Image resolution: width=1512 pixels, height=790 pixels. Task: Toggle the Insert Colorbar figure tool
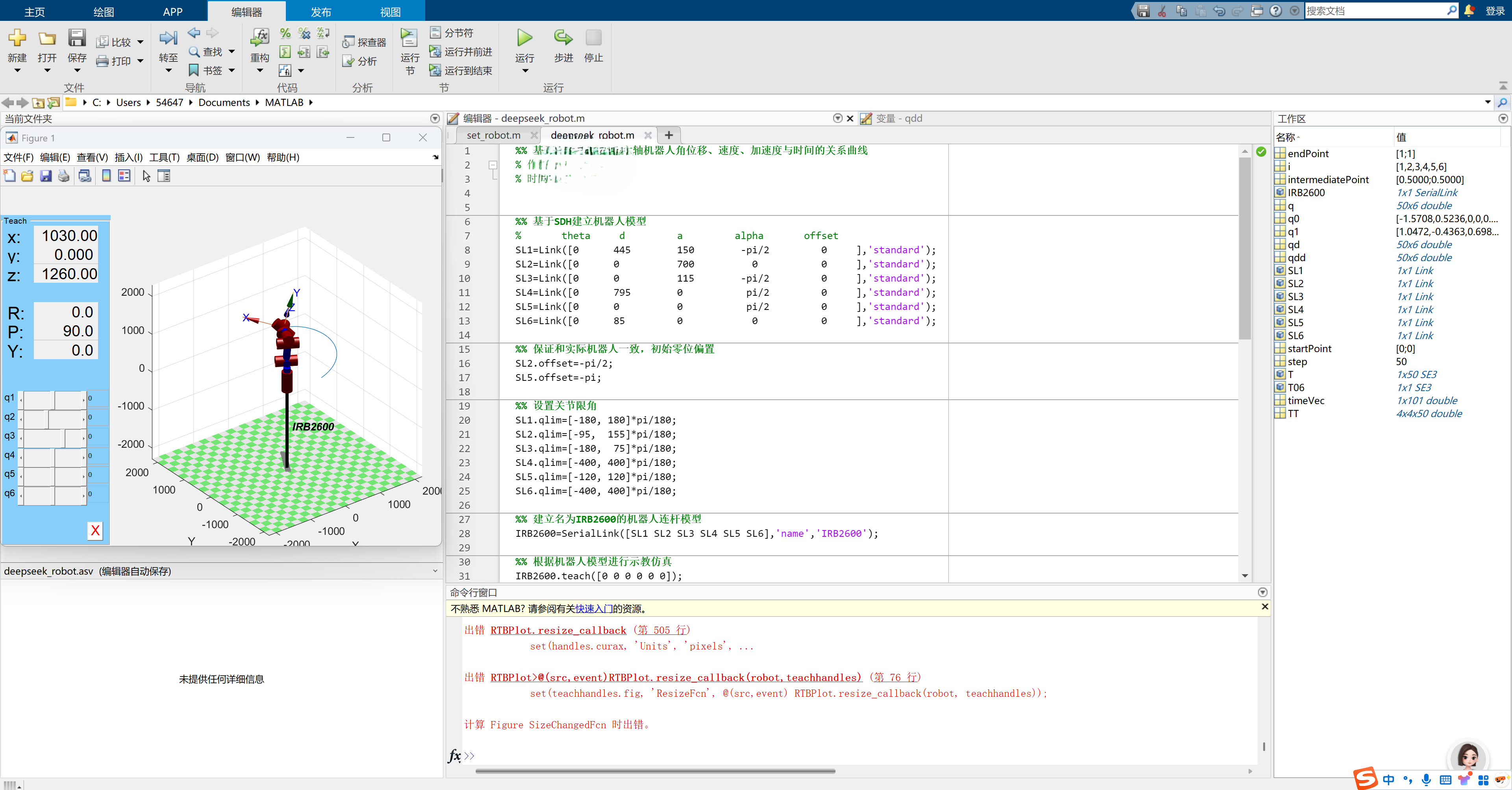tap(106, 176)
